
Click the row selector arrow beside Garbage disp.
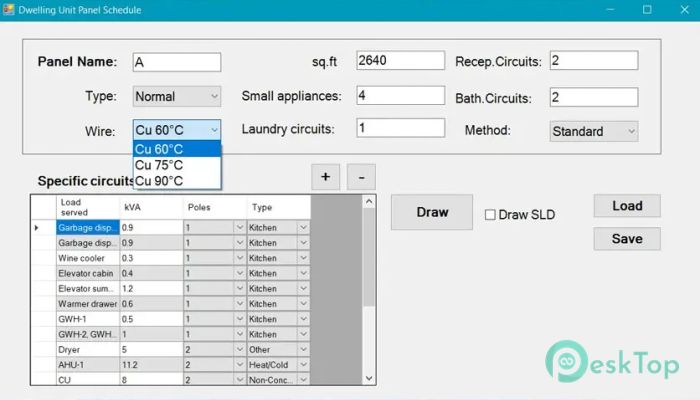(x=37, y=228)
